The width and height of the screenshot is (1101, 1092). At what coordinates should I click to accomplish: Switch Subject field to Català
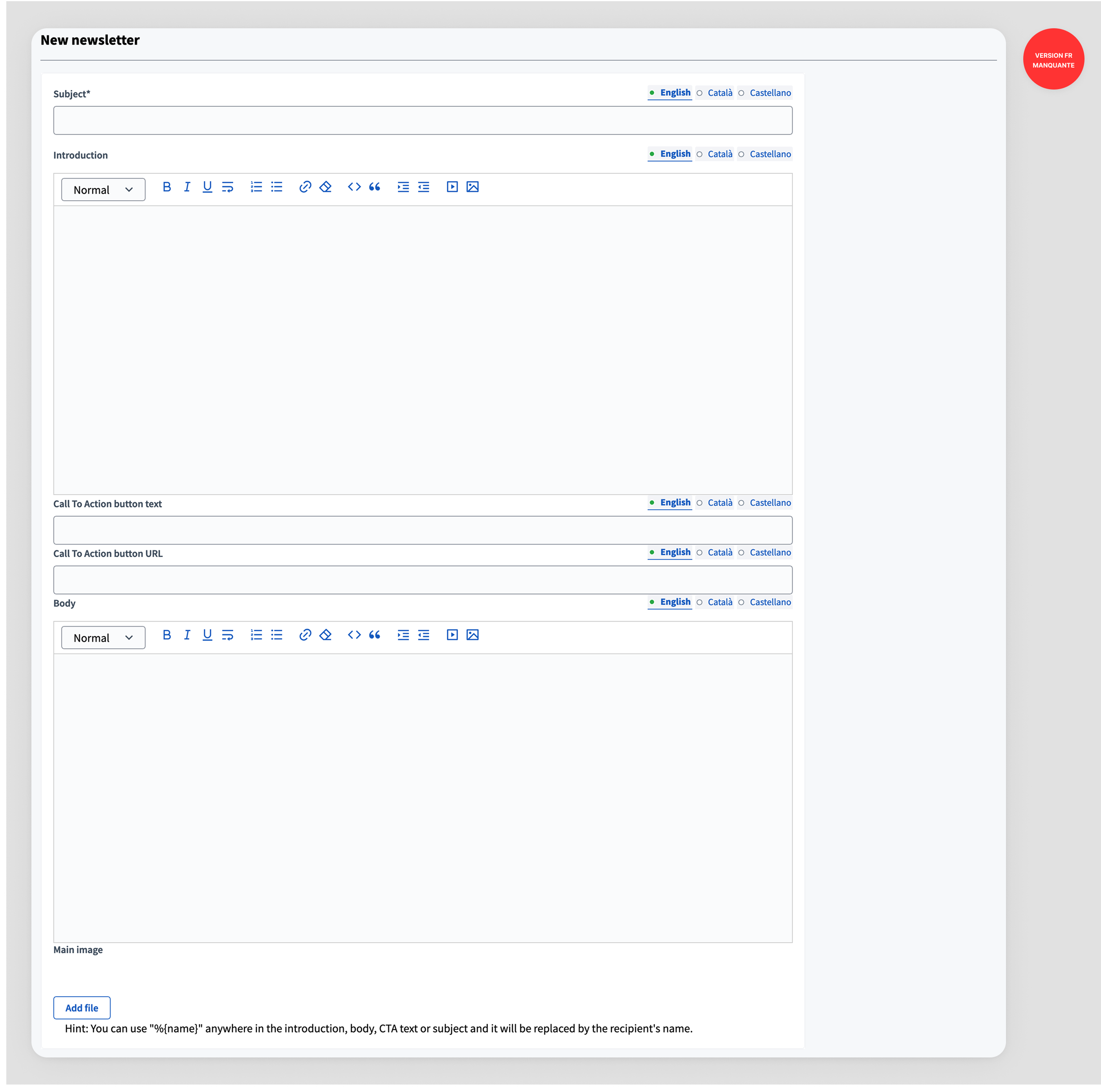pos(715,93)
